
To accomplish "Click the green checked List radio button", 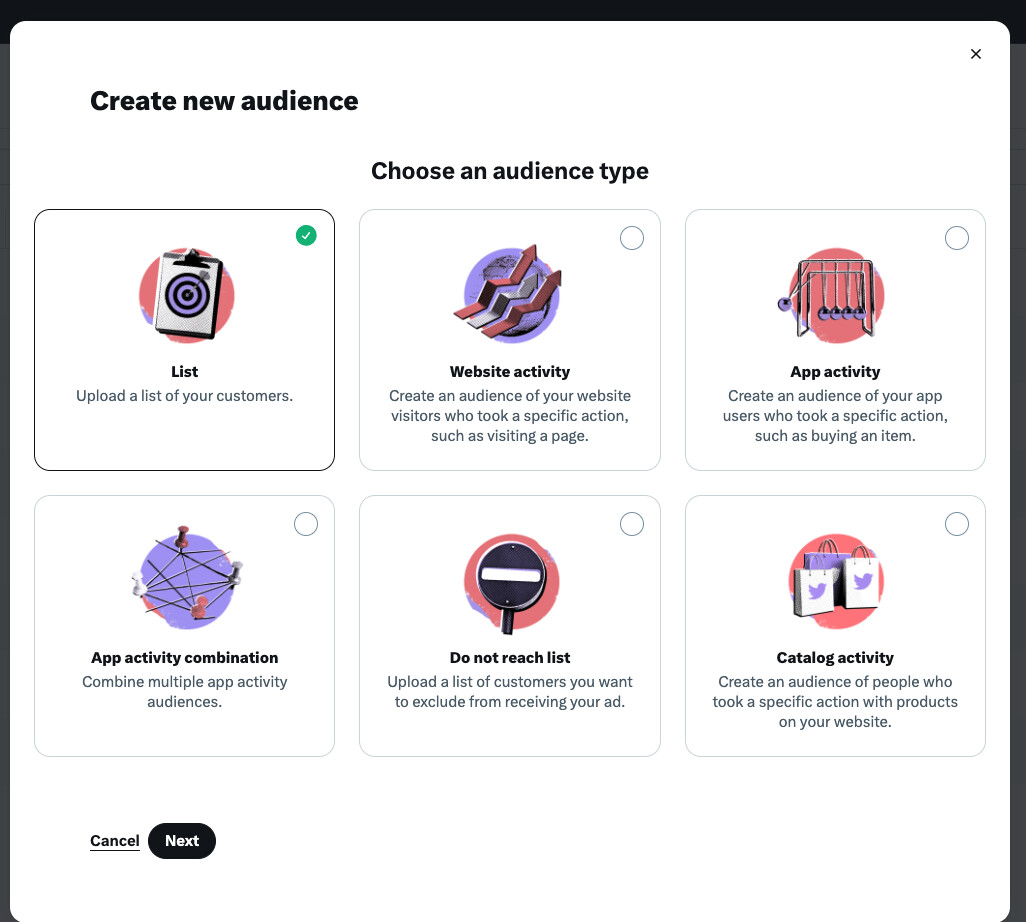I will tap(306, 236).
